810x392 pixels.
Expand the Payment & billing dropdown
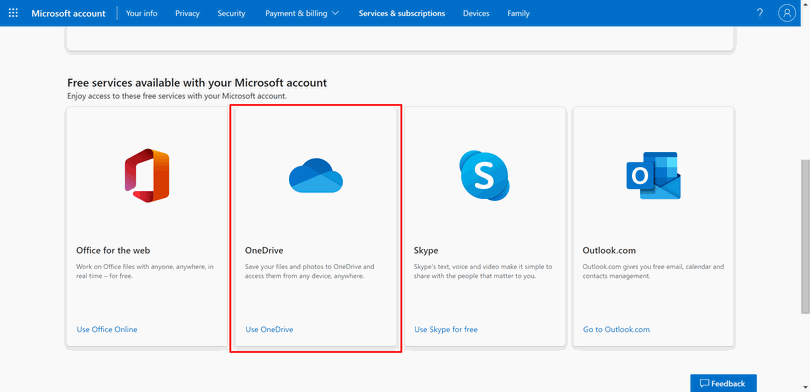302,13
